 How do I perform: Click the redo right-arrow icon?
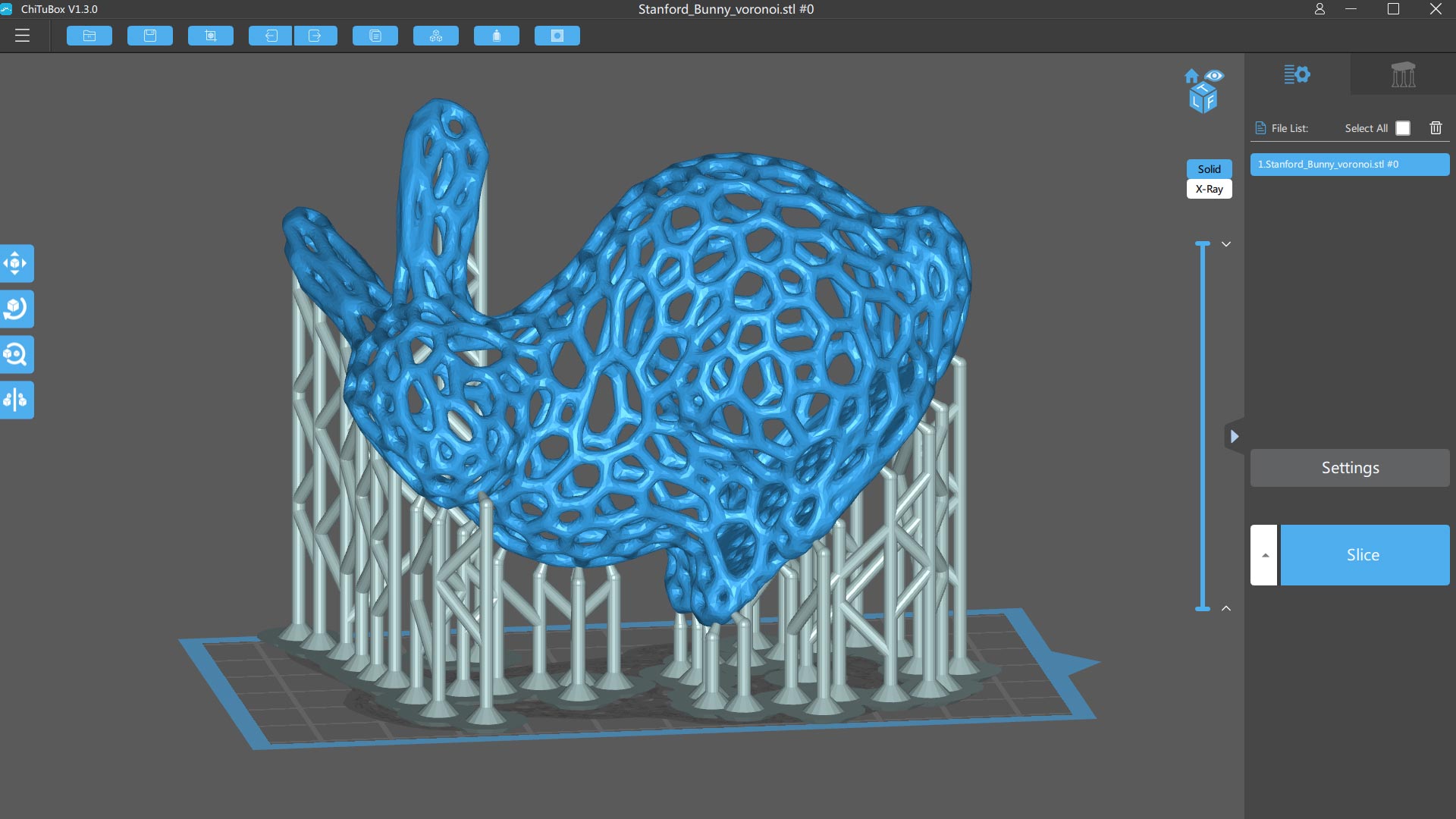[315, 36]
